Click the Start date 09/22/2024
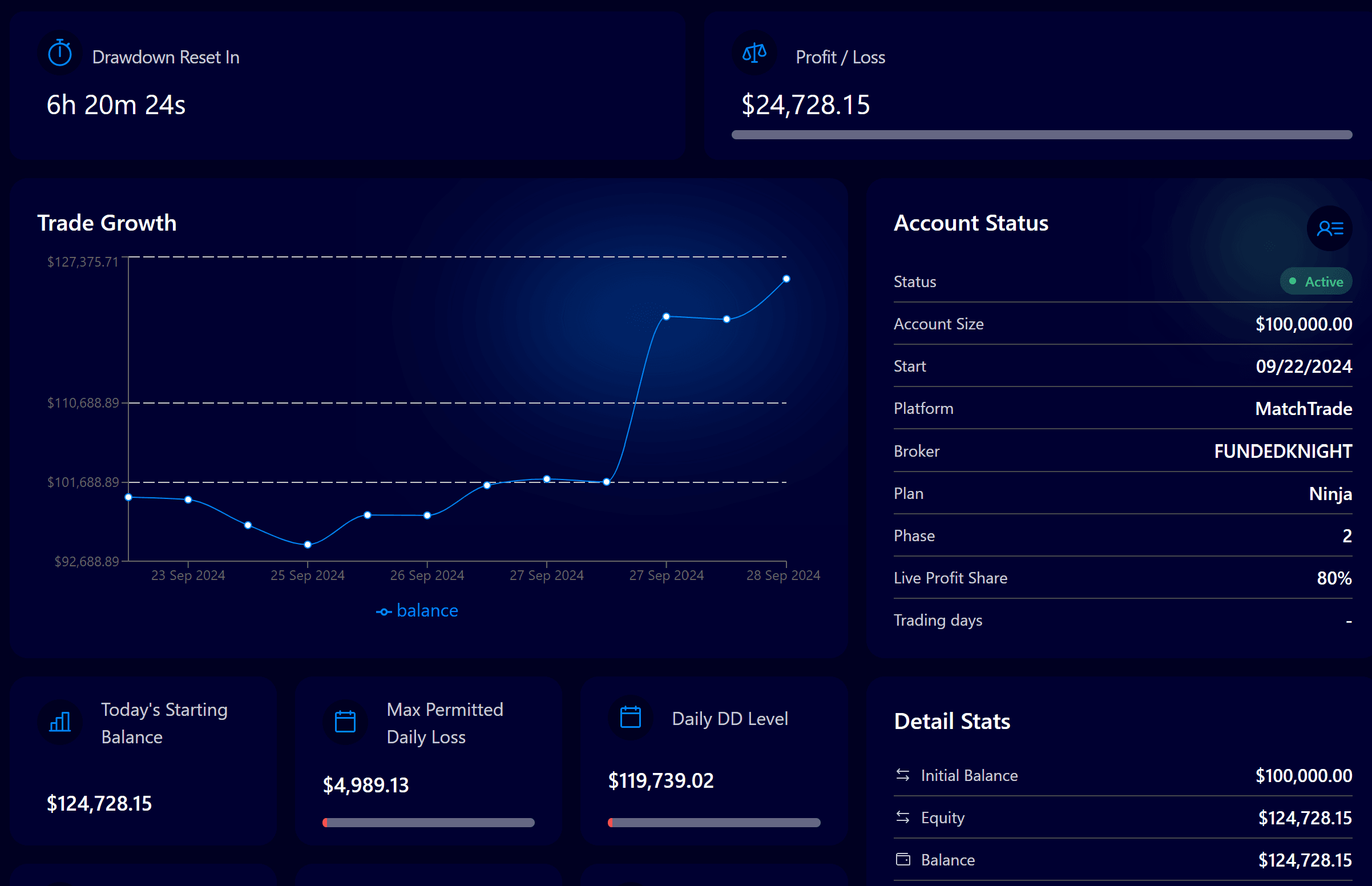The width and height of the screenshot is (1372, 886). 1304,366
